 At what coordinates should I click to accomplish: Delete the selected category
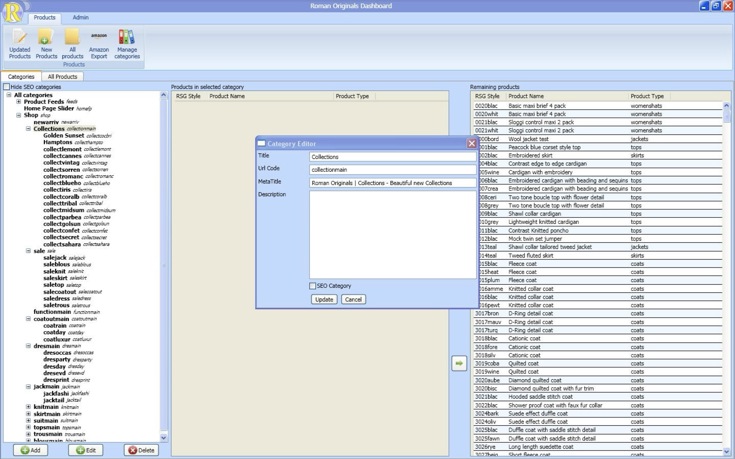pos(141,450)
